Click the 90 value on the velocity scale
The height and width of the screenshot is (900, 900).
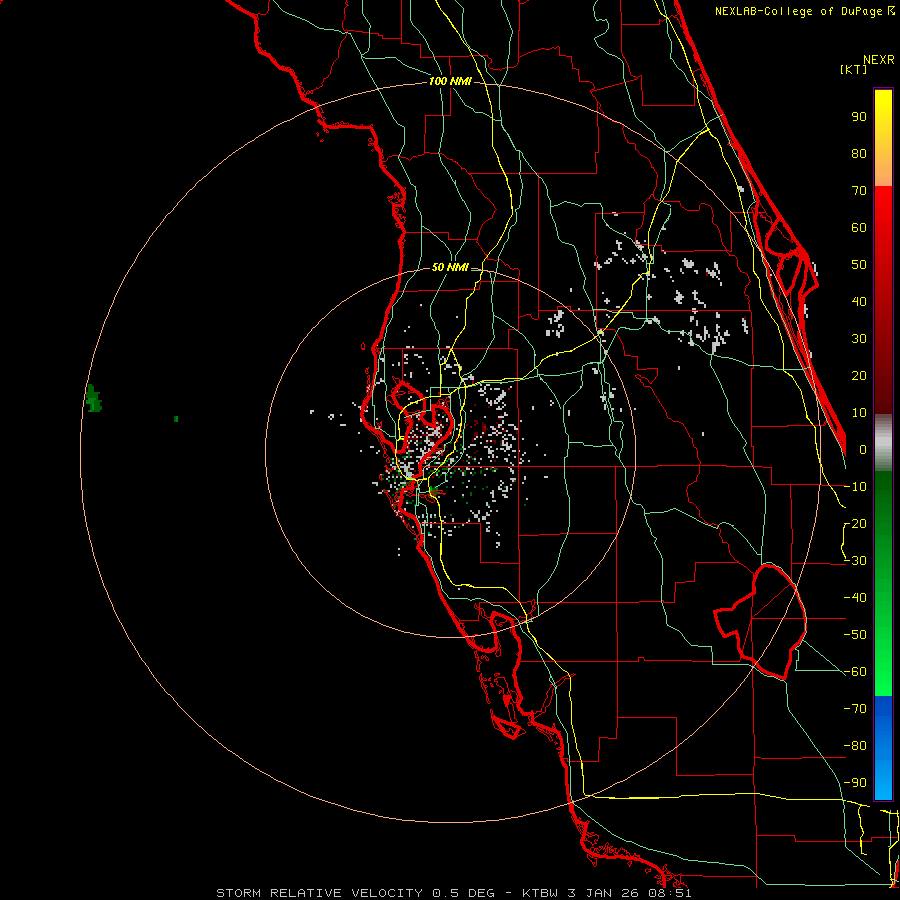point(859,117)
